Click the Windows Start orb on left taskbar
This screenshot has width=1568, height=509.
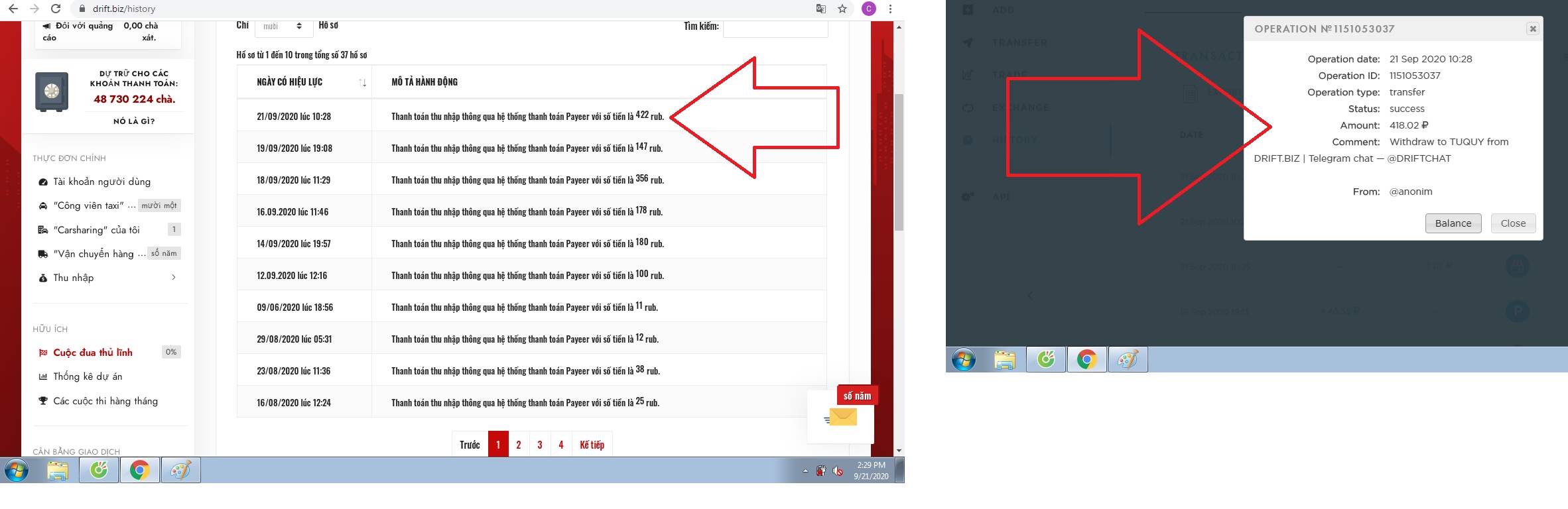[x=17, y=471]
